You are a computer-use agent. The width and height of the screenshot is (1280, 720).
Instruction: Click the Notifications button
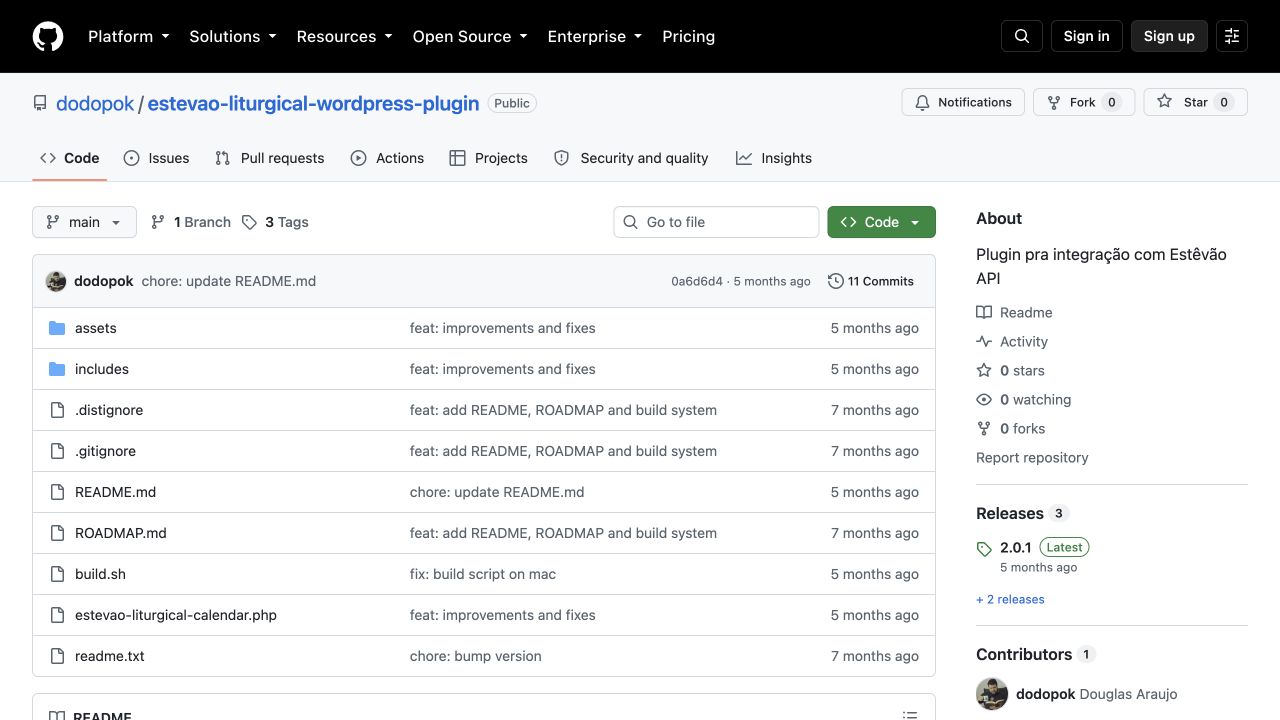click(x=964, y=102)
